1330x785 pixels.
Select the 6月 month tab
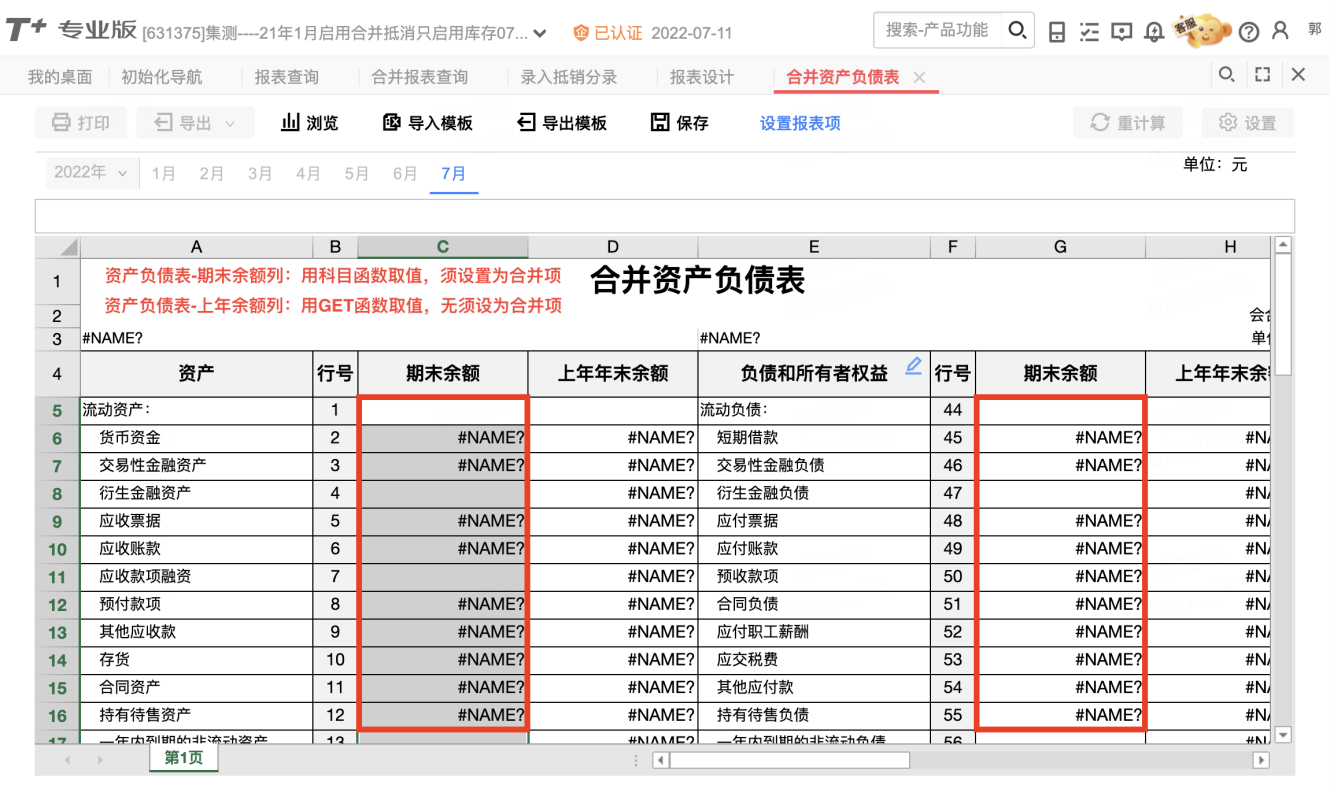[x=405, y=174]
